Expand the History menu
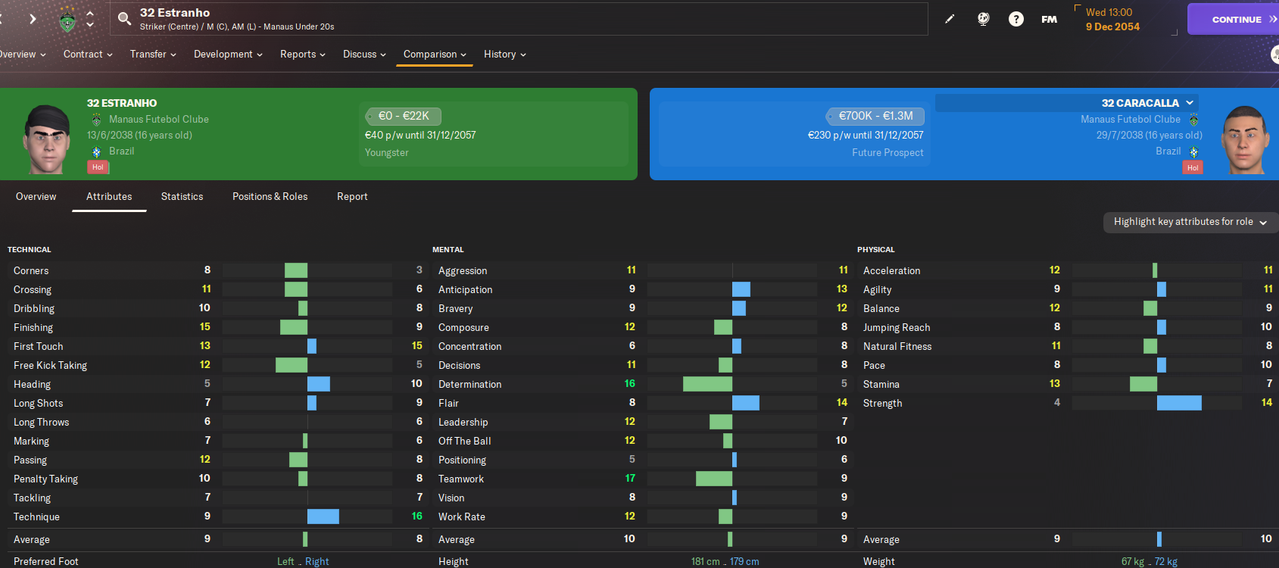Image resolution: width=1279 pixels, height=568 pixels. [505, 54]
